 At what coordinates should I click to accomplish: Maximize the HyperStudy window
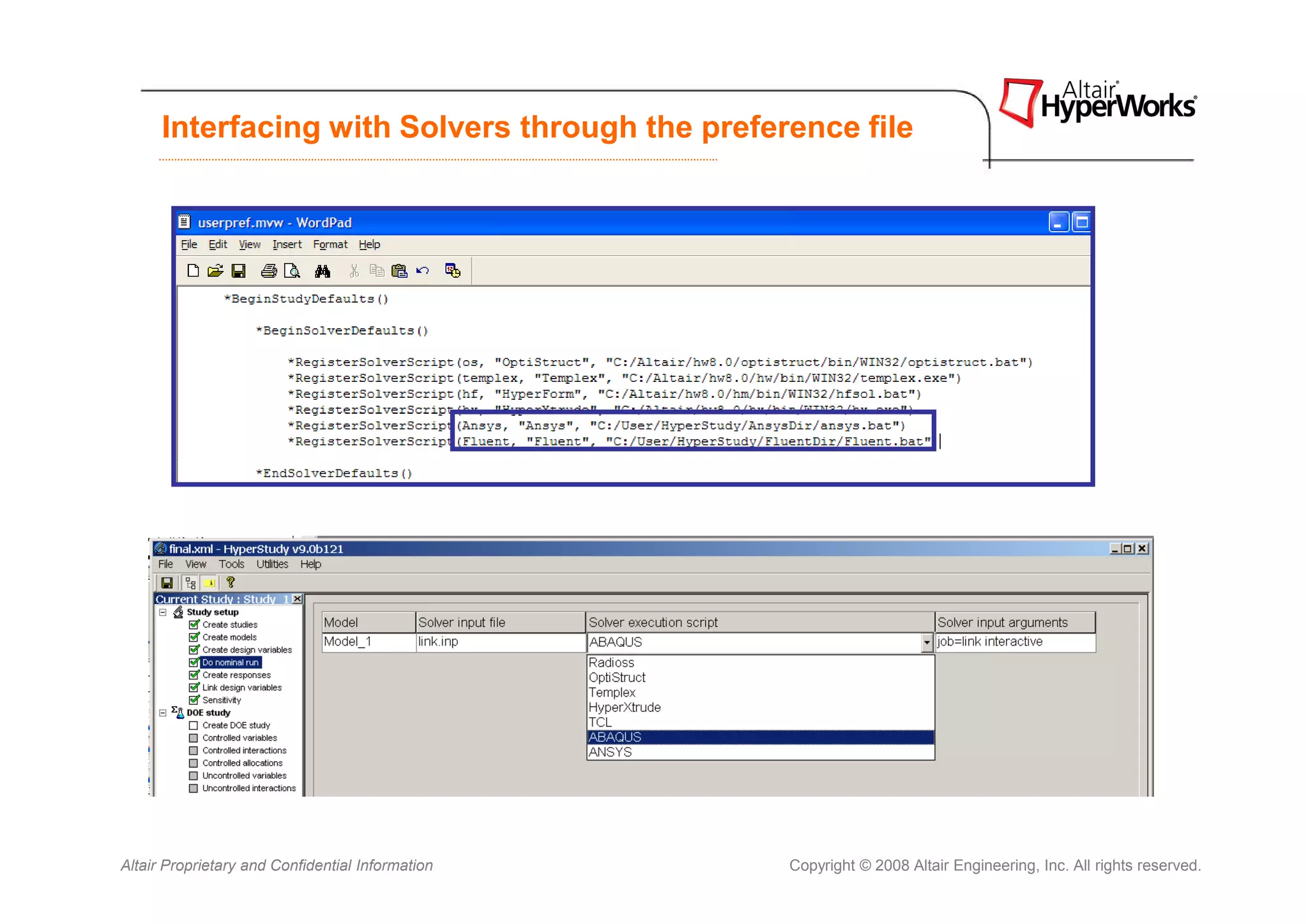[1127, 549]
